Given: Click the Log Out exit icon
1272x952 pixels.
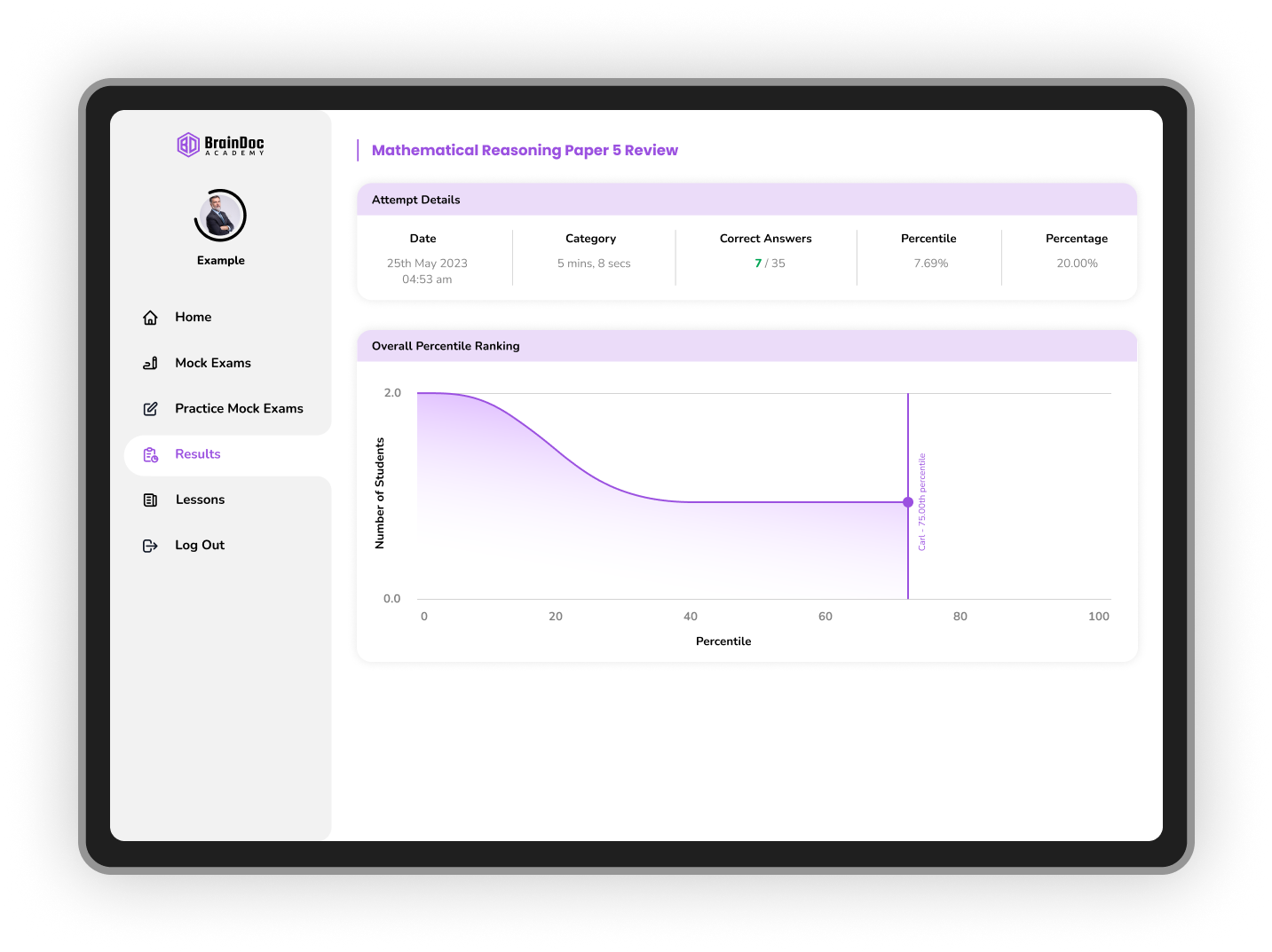Looking at the screenshot, I should pyautogui.click(x=150, y=545).
